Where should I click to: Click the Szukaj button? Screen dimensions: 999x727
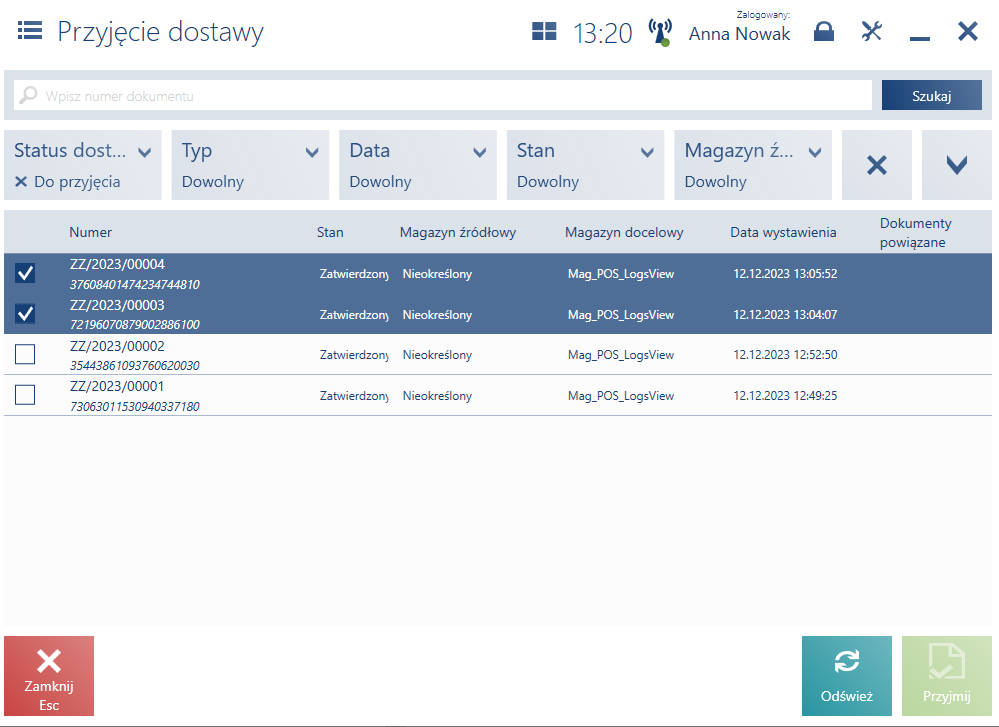click(x=931, y=95)
